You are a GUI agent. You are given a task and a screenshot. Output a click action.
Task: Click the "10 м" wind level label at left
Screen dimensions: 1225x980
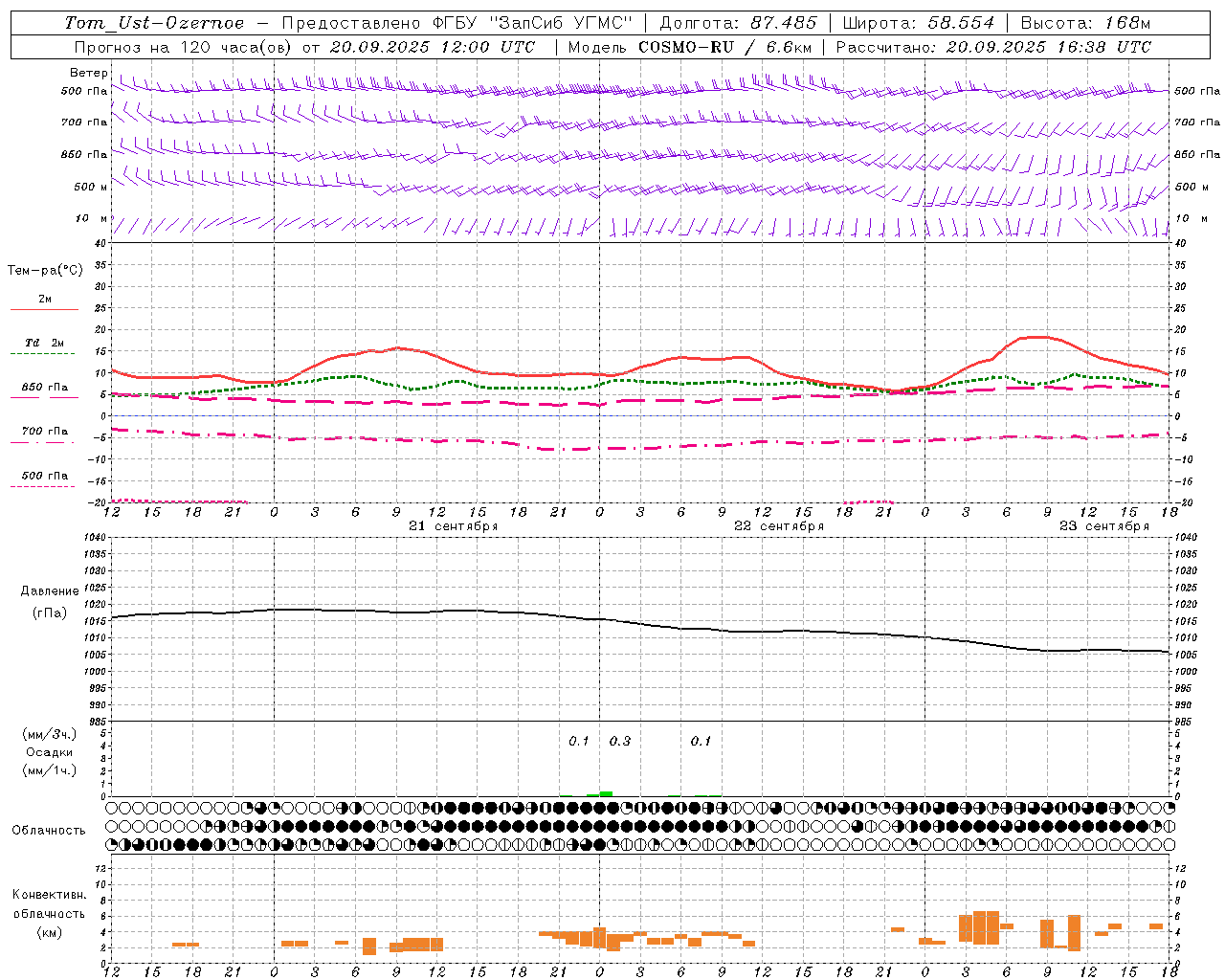pos(92,219)
